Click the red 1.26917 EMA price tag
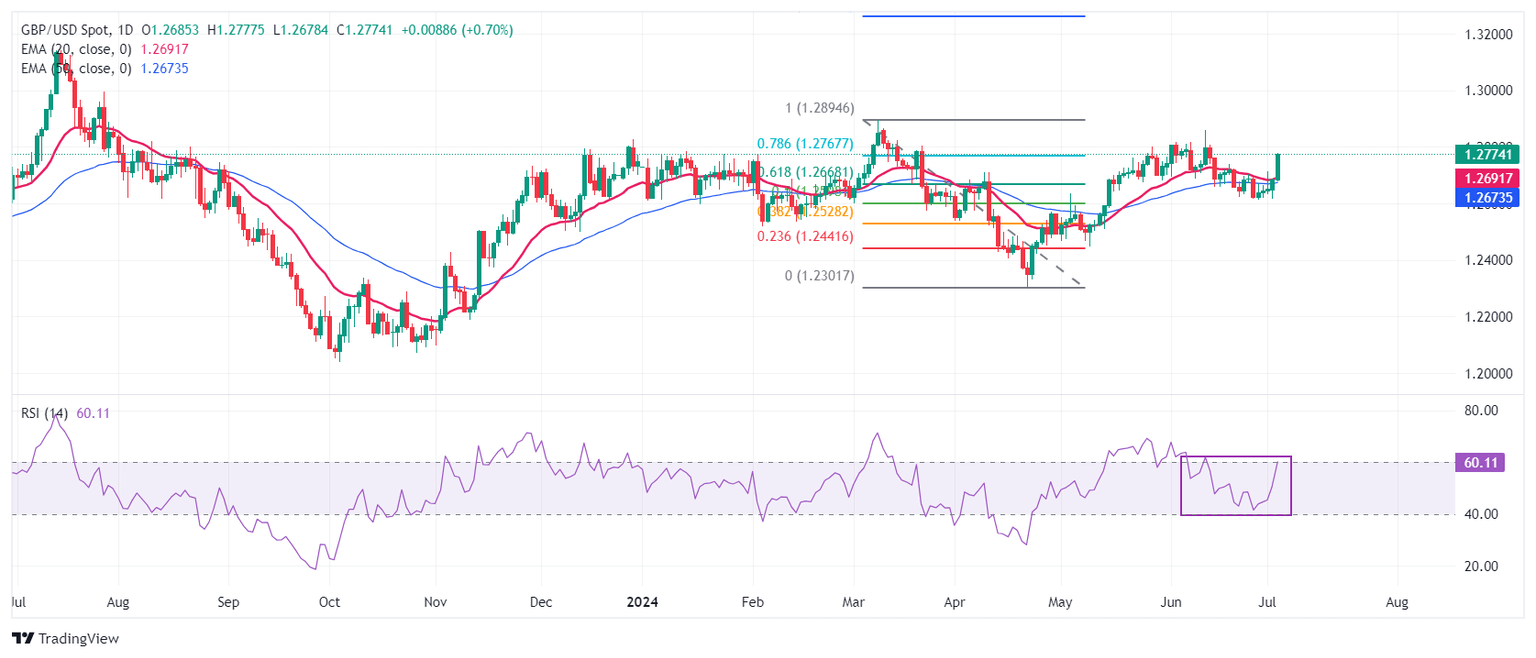The height and width of the screenshot is (658, 1536). tap(1488, 178)
